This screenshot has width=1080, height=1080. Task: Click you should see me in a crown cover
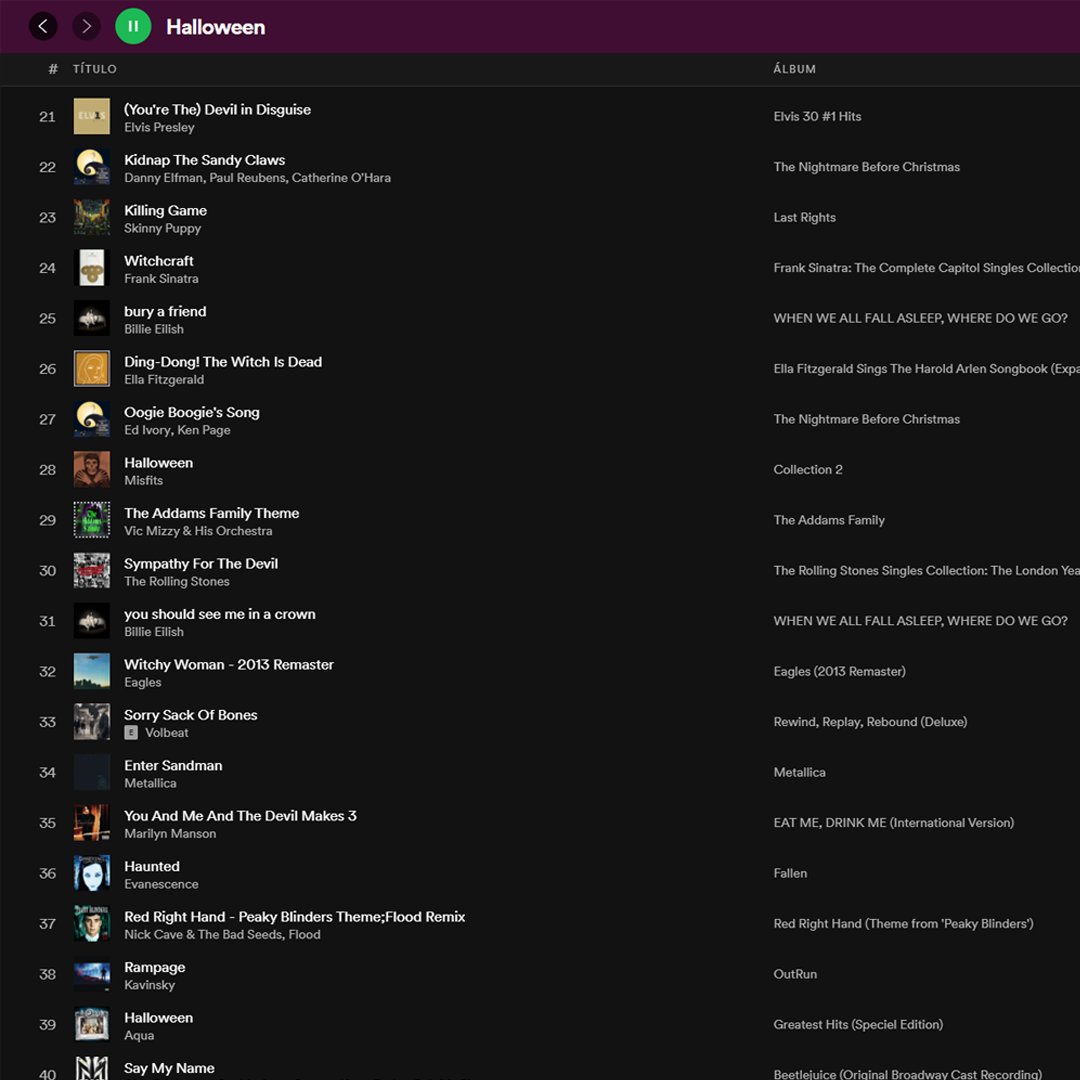pyautogui.click(x=92, y=621)
